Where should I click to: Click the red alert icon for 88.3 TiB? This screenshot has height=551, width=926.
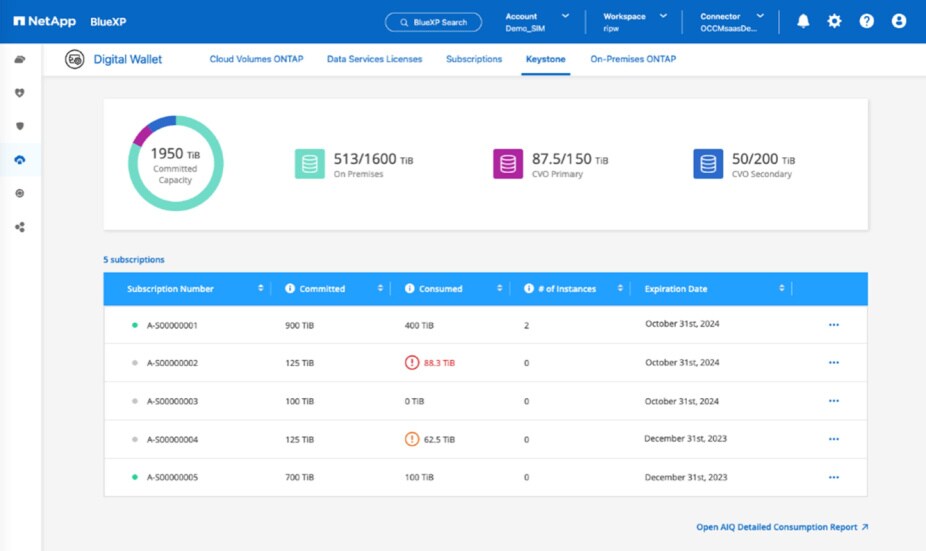pyautogui.click(x=412, y=363)
